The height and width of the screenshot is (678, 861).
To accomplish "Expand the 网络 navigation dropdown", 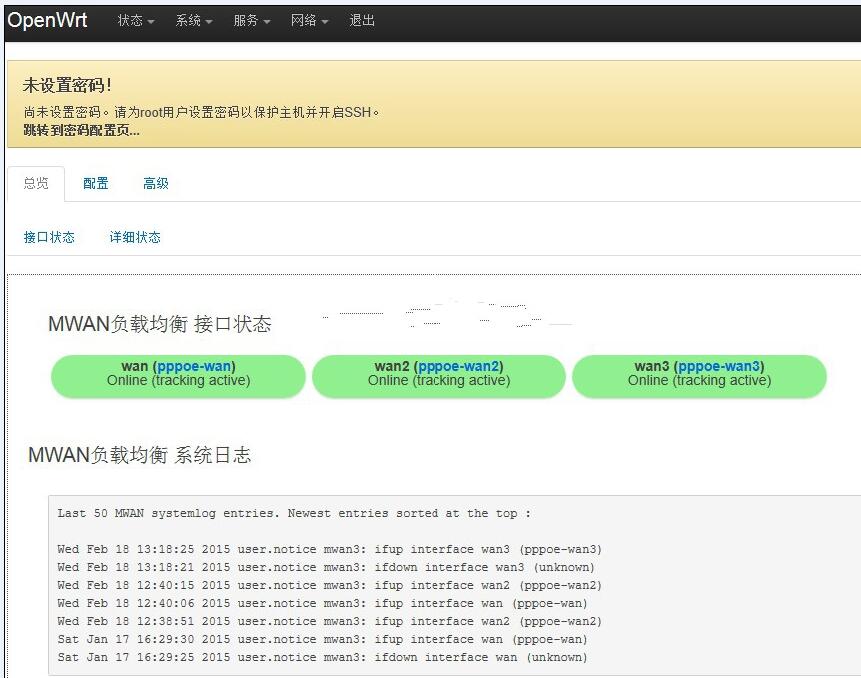I will 309,21.
